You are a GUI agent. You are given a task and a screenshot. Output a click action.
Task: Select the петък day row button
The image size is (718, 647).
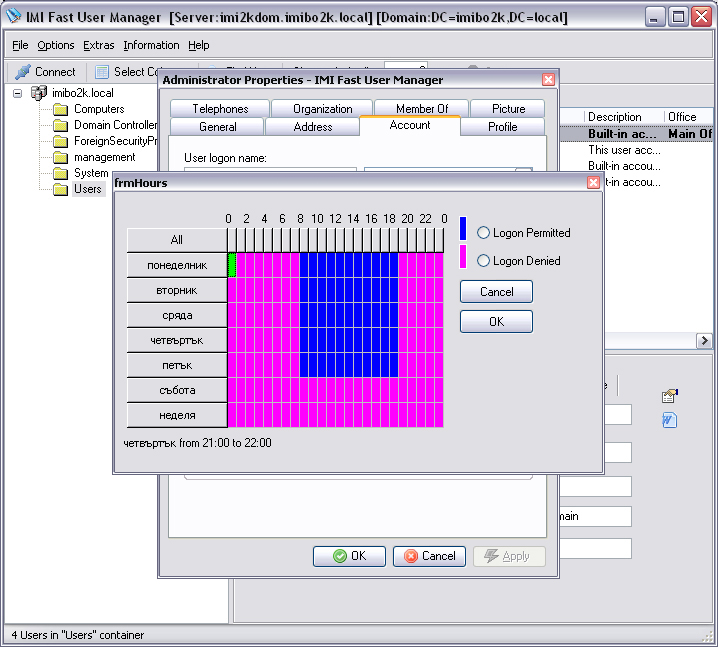tap(177, 365)
